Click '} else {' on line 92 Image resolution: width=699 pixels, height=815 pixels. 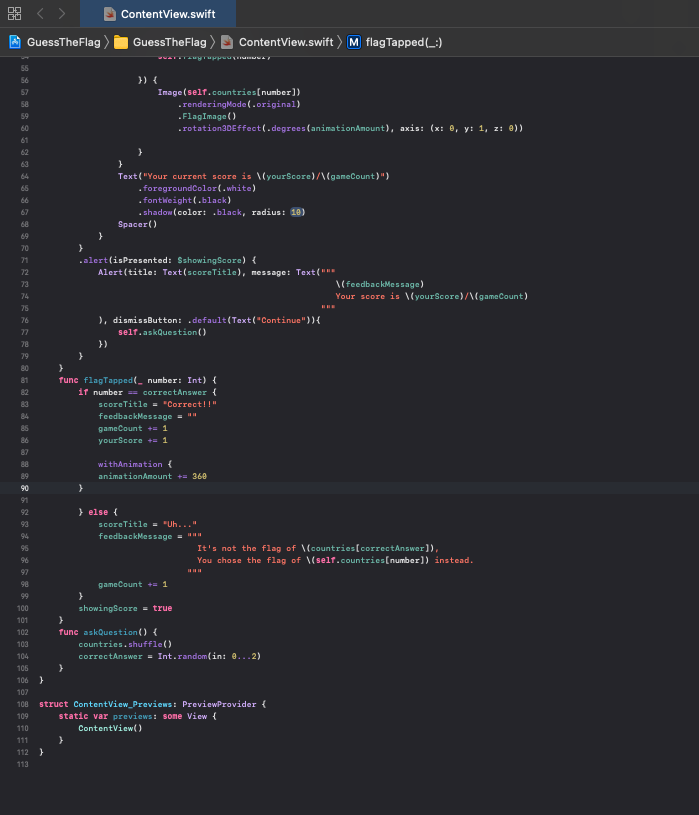(x=98, y=512)
